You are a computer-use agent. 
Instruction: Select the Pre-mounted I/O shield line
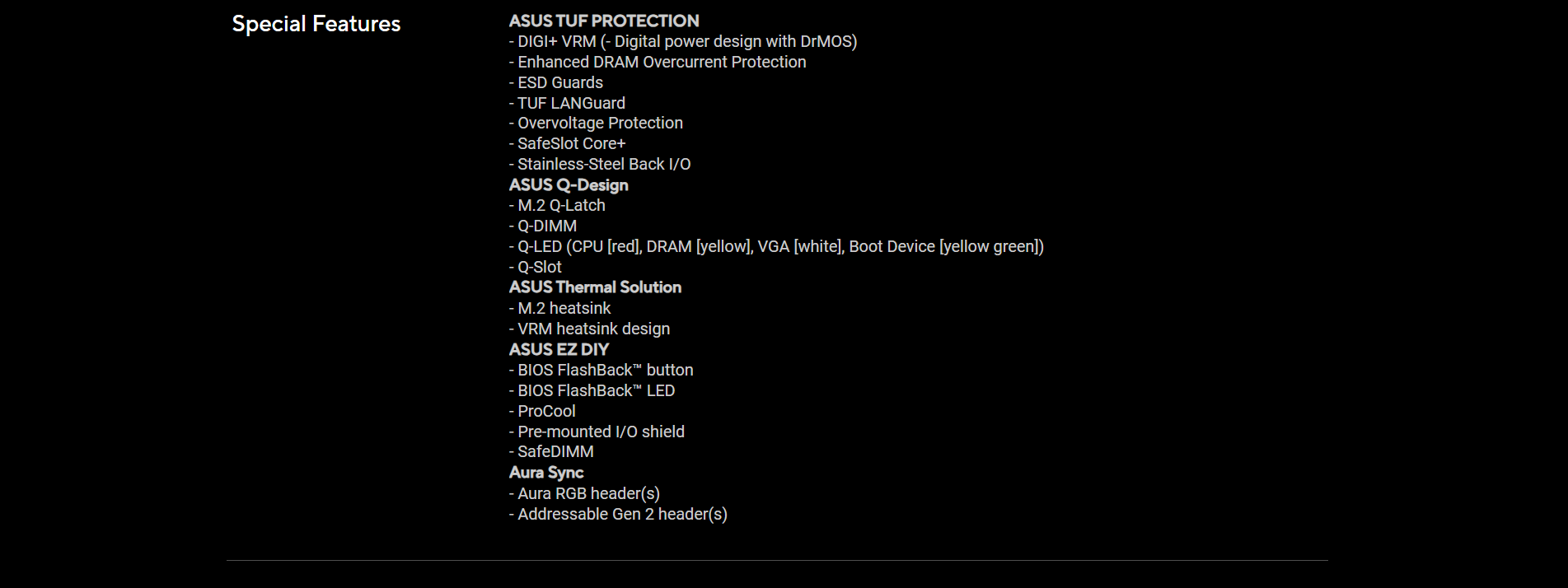pyautogui.click(x=597, y=432)
